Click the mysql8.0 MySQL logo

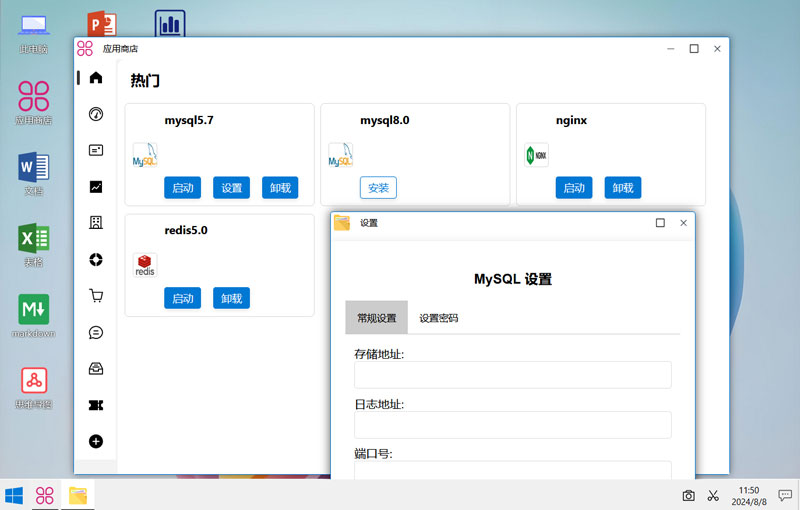point(340,155)
